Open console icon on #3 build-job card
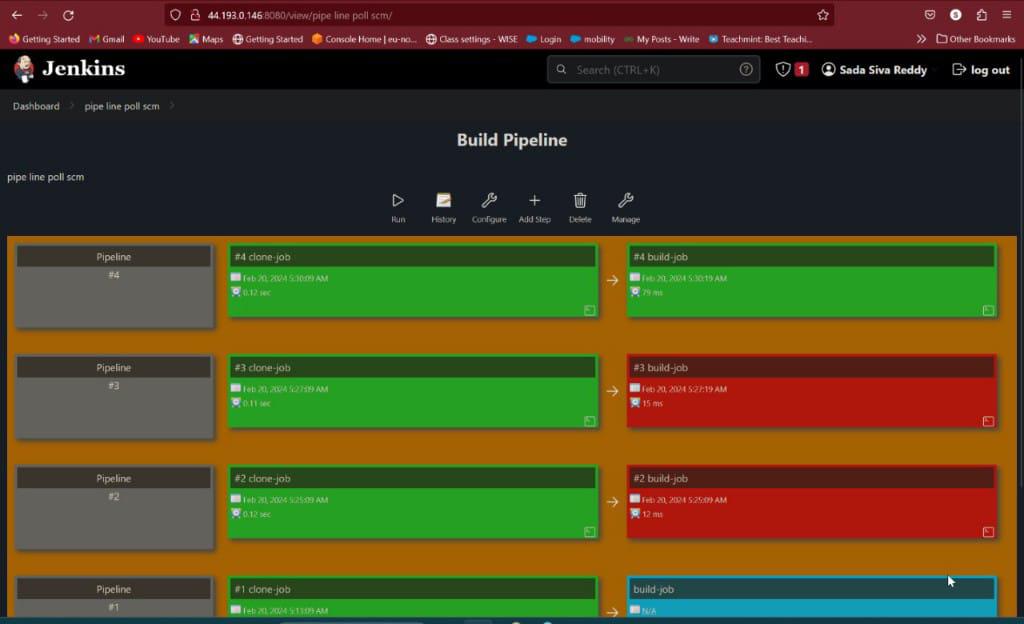This screenshot has width=1024, height=624. (x=988, y=421)
